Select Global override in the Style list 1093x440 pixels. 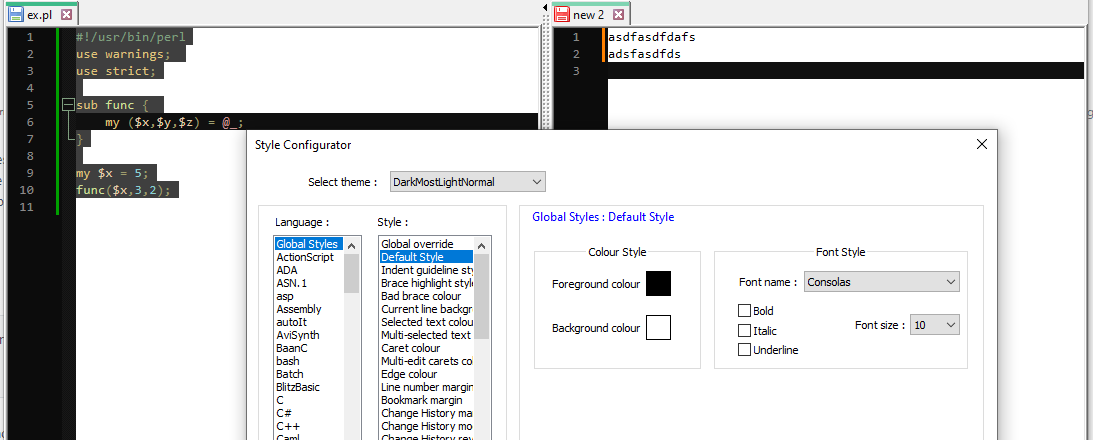(x=417, y=244)
